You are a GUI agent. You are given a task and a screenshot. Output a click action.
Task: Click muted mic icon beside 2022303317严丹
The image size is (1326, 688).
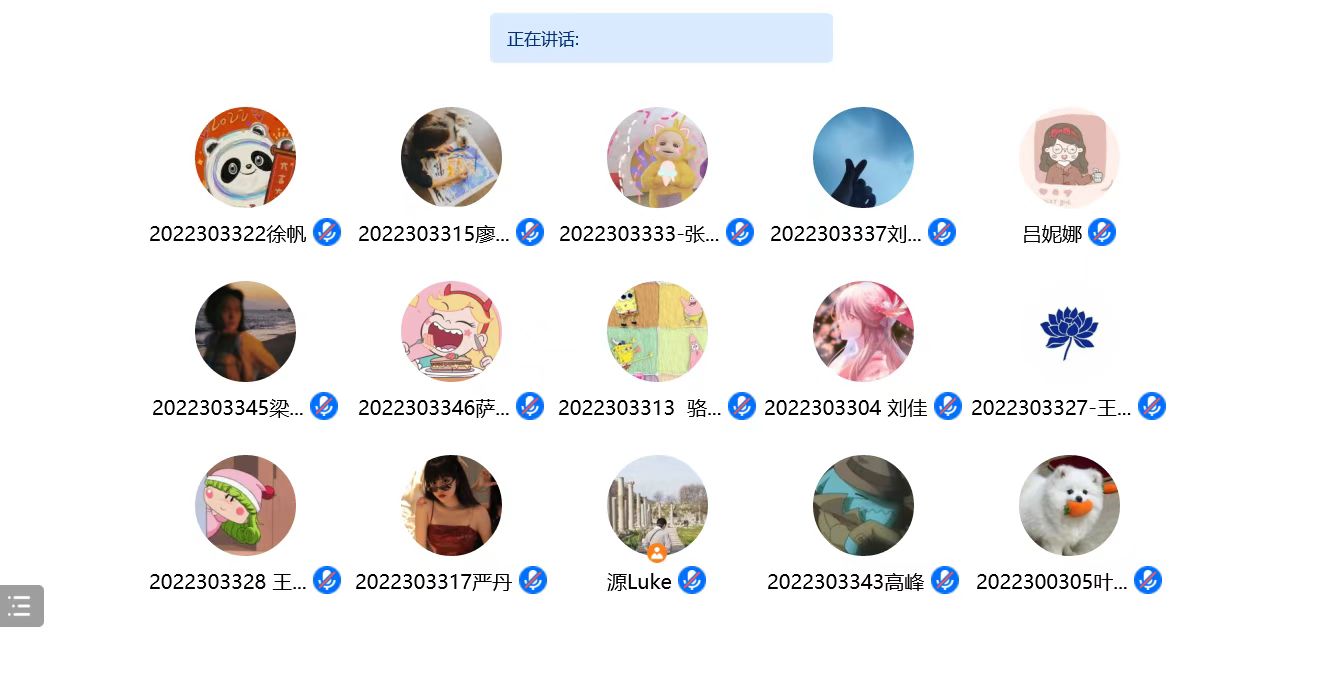pyautogui.click(x=533, y=580)
